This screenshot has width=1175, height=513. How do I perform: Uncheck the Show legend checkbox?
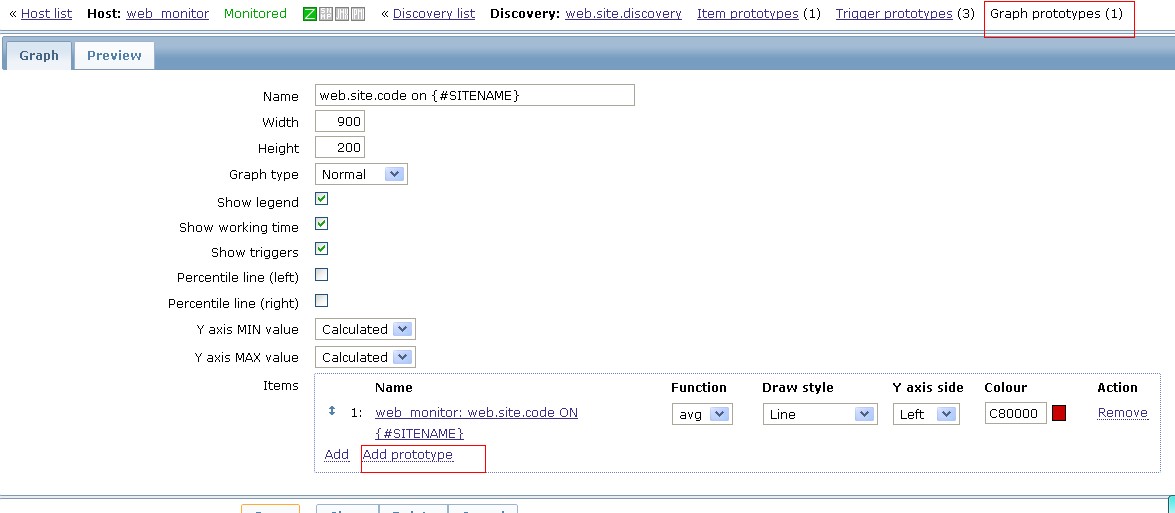click(x=321, y=199)
